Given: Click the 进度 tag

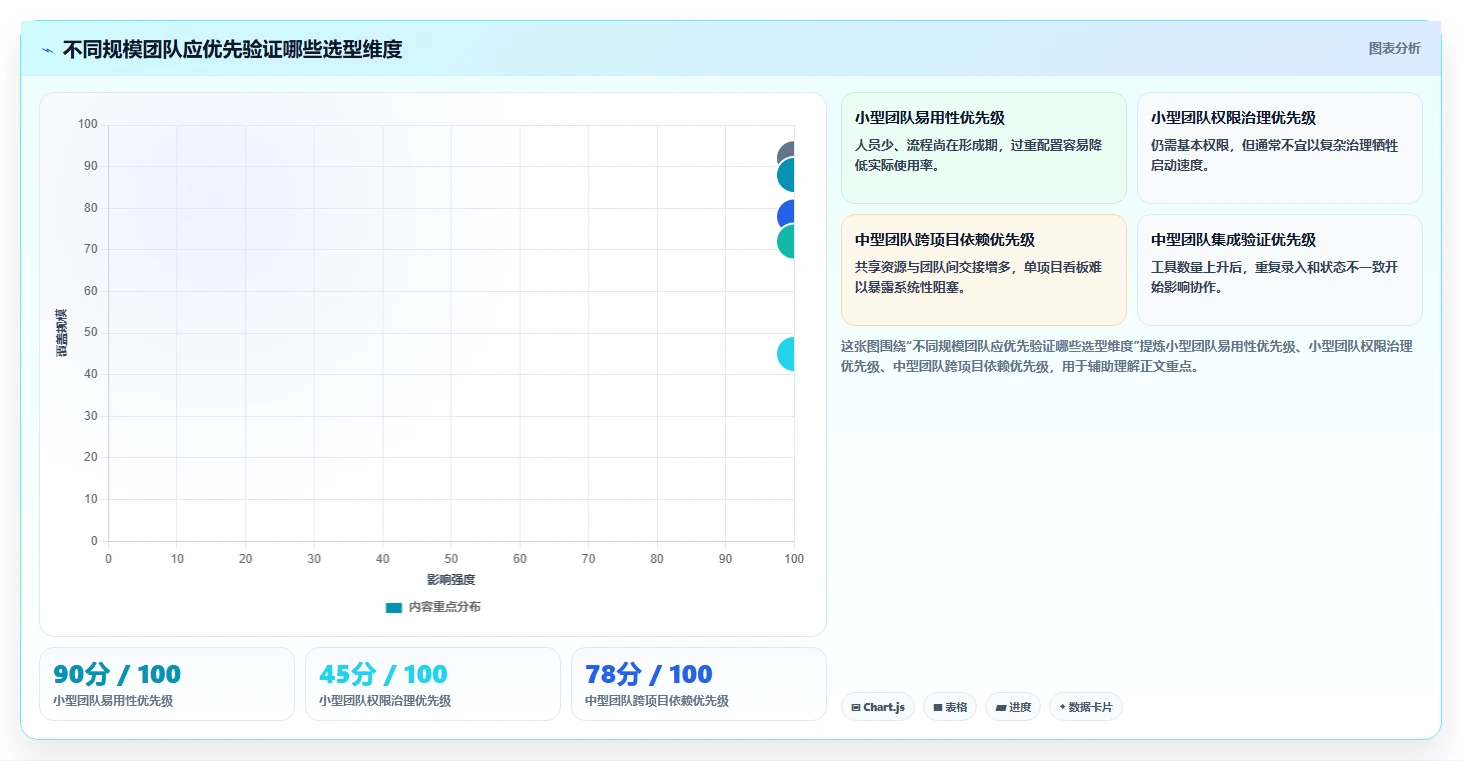Looking at the screenshot, I should 1012,707.
